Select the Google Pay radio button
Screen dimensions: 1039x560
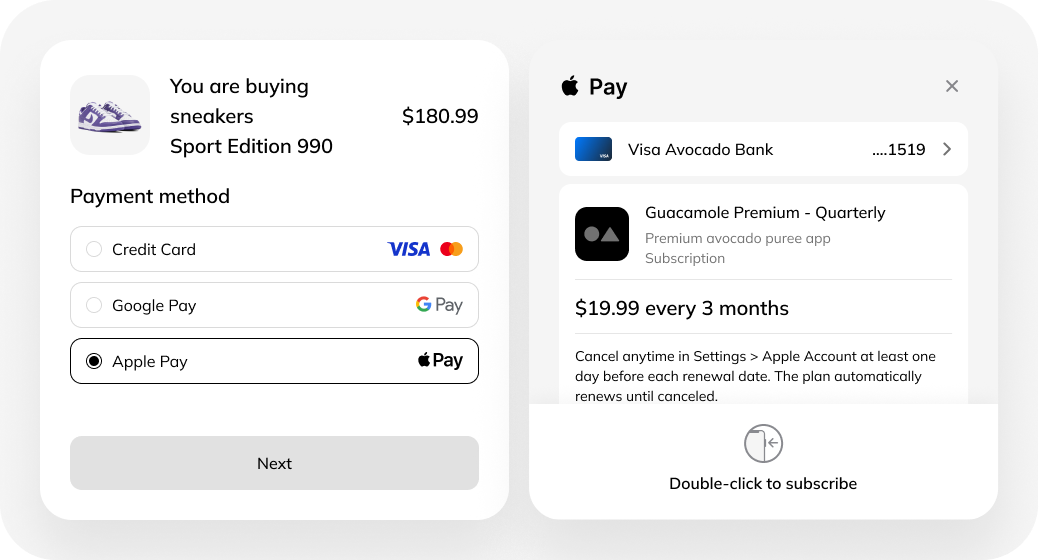94,305
